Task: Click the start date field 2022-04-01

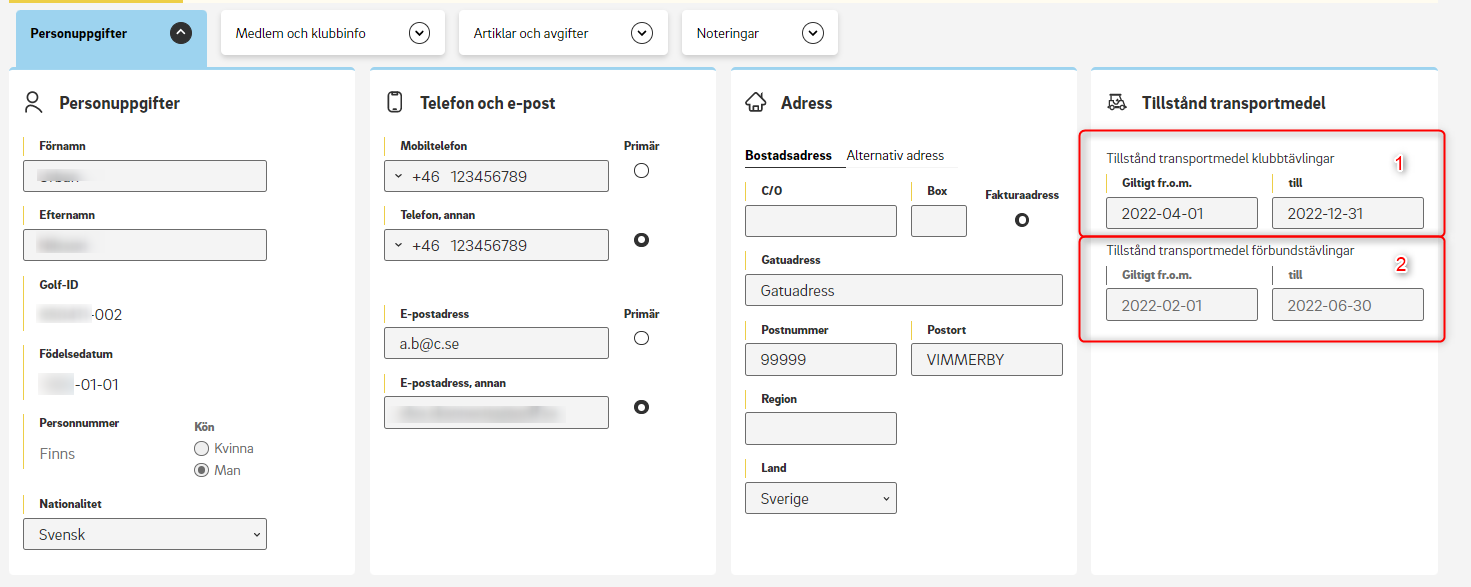Action: click(x=1182, y=213)
